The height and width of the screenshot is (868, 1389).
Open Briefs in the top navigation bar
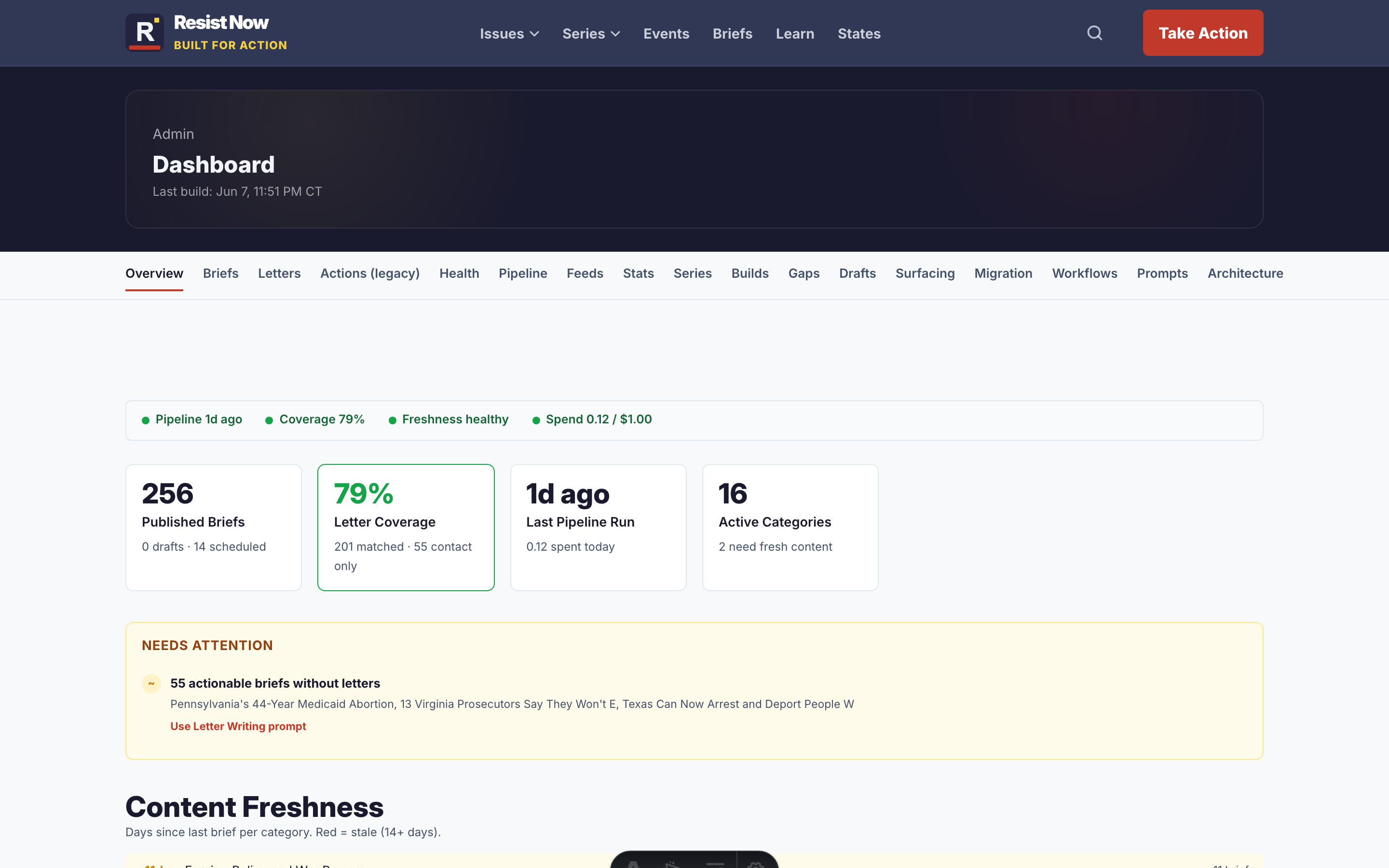coord(733,33)
